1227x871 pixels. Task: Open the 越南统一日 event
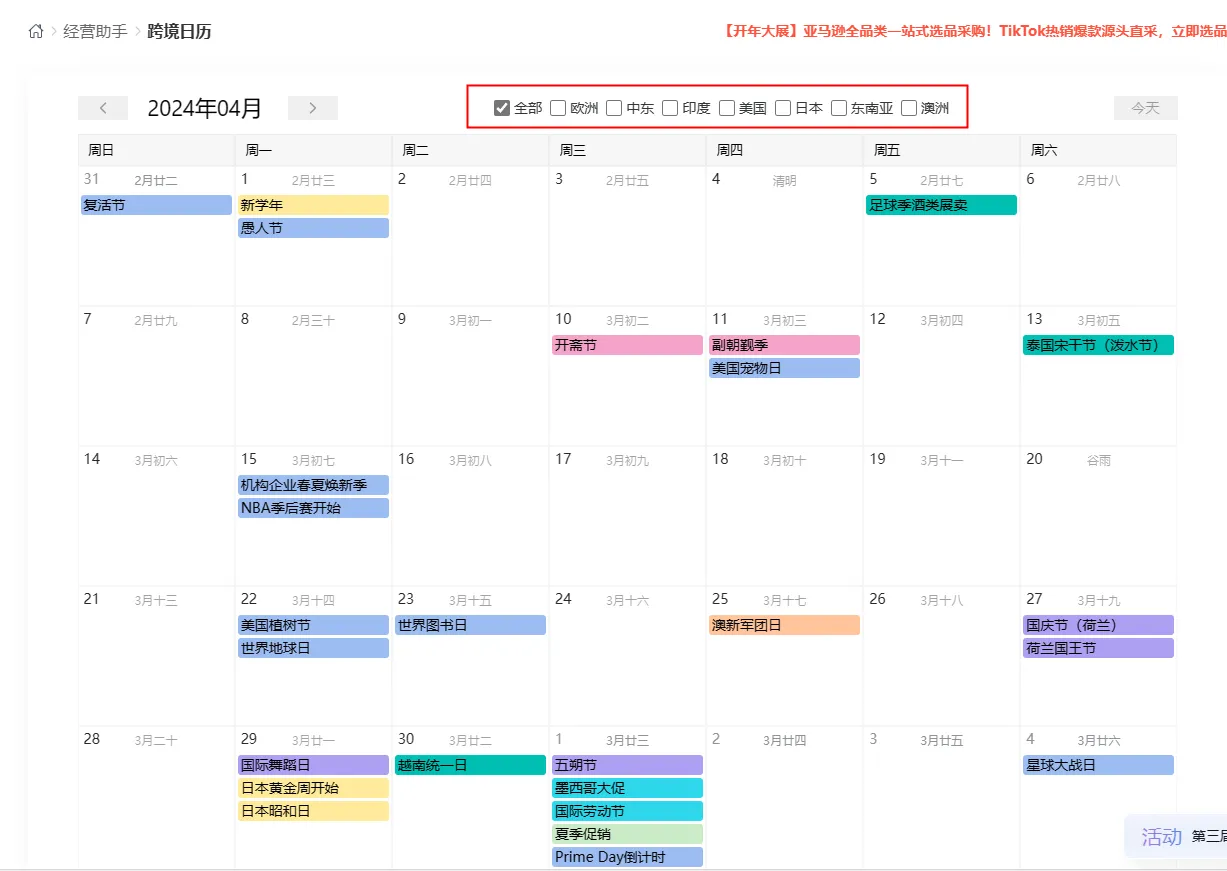pos(470,765)
